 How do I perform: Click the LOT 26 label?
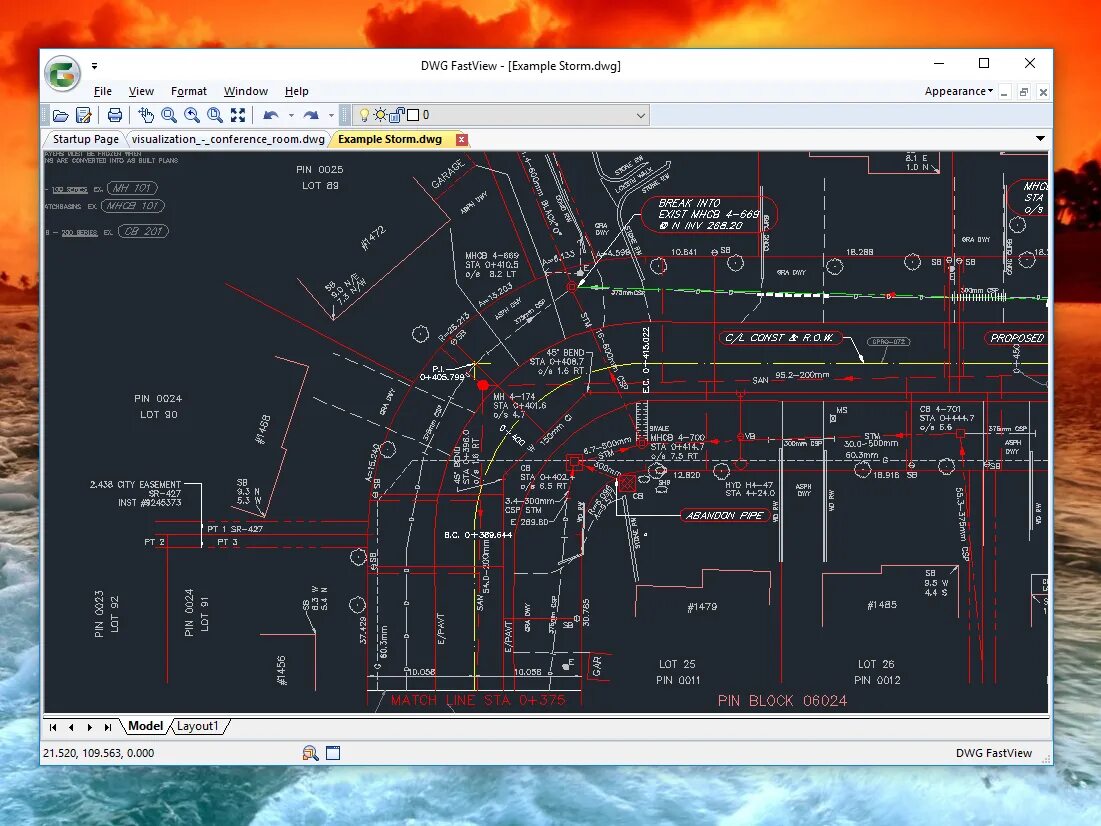click(876, 664)
